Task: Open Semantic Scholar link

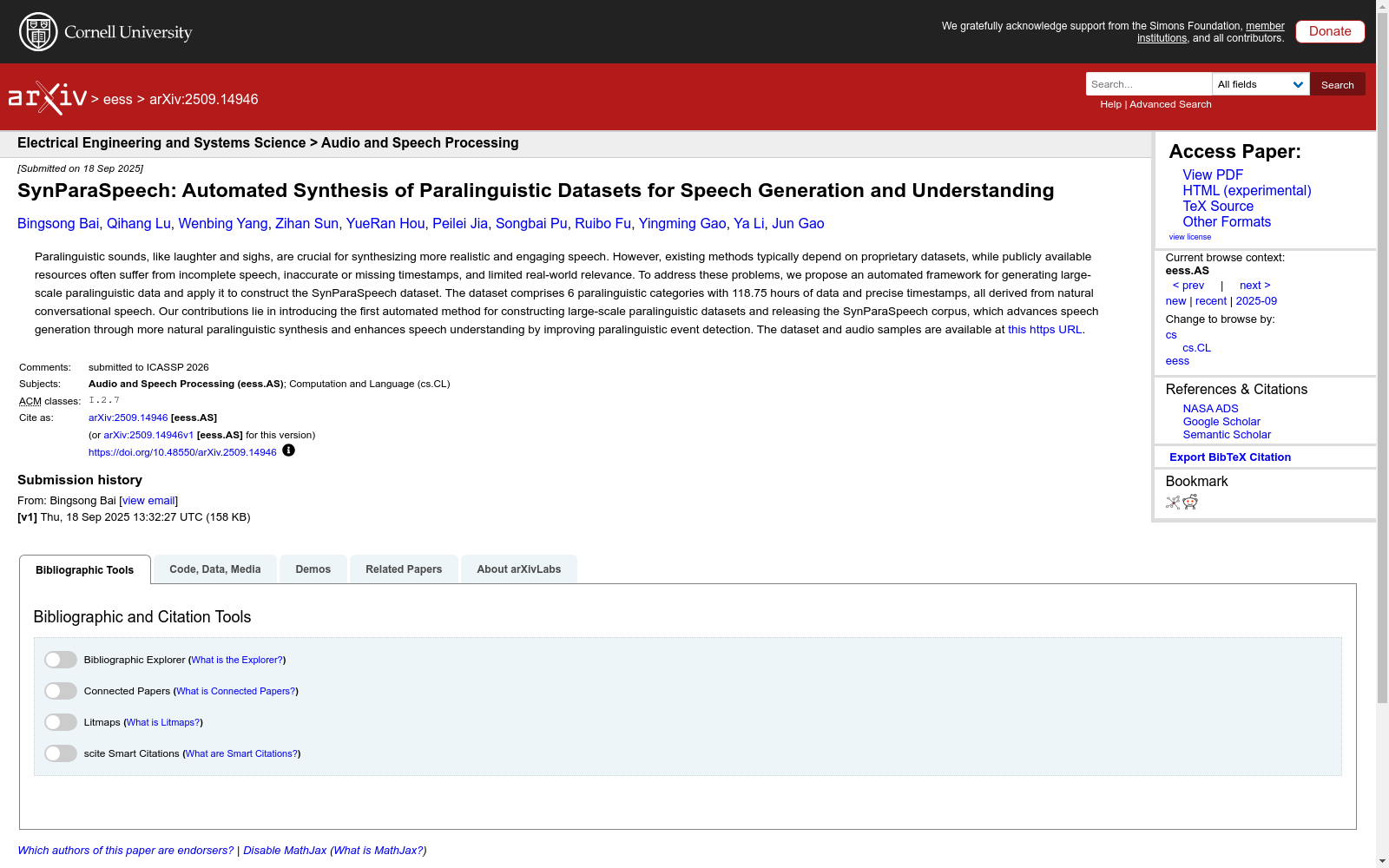Action: click(x=1227, y=435)
